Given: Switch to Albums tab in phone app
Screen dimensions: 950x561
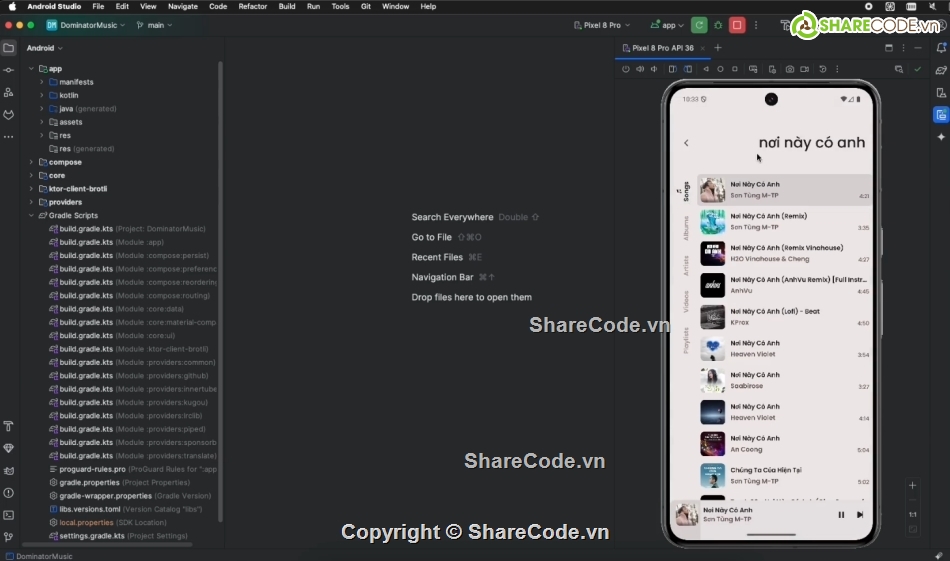Looking at the screenshot, I should [x=686, y=228].
